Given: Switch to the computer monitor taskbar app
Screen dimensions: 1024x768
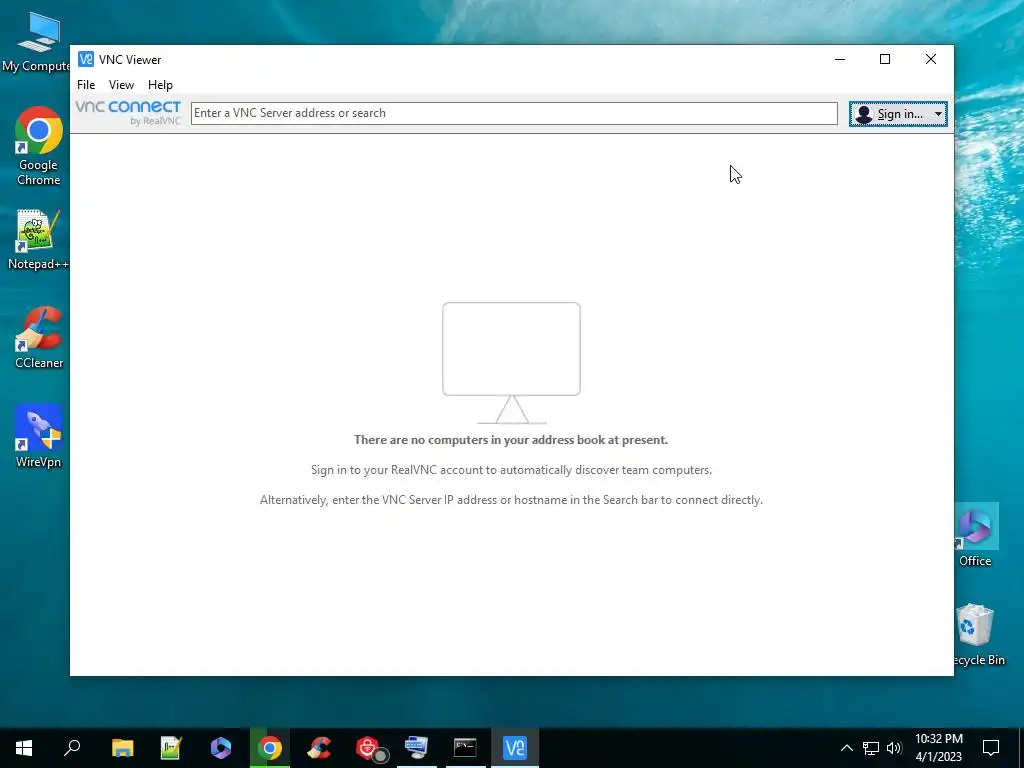Looking at the screenshot, I should click(x=417, y=748).
